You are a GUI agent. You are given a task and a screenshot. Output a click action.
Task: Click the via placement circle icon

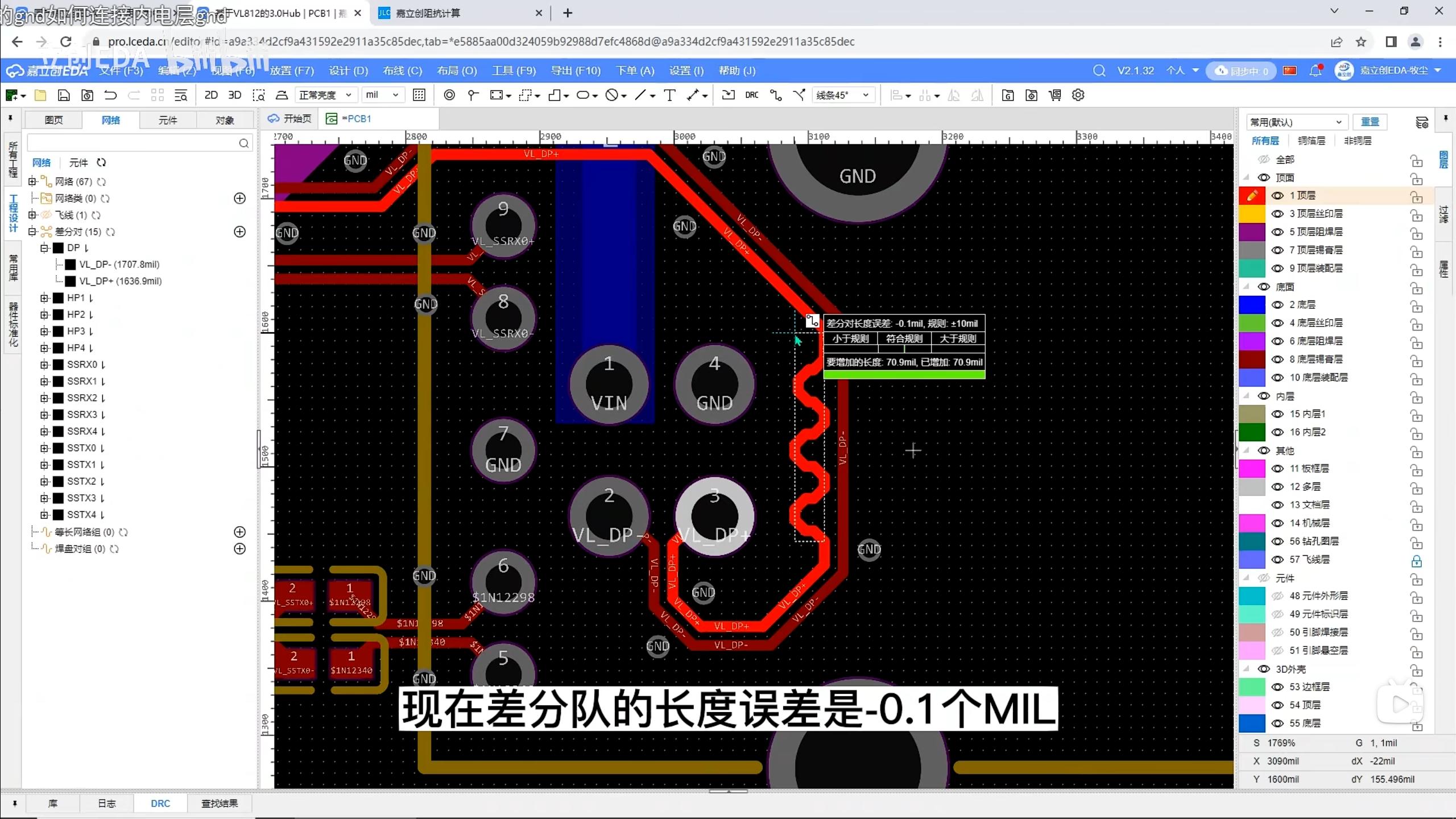tap(449, 95)
